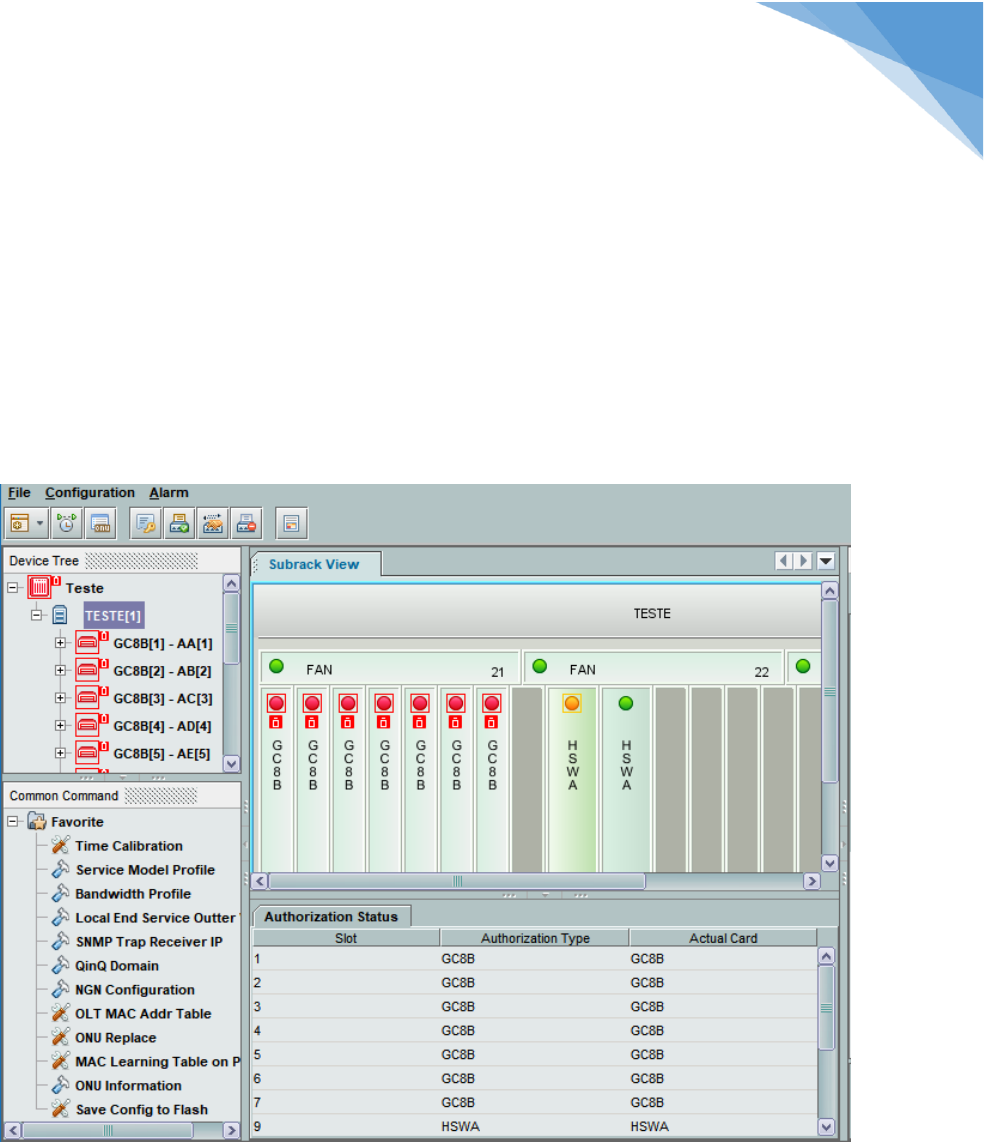The image size is (986, 1142).
Task: Click the key authorization toolbar icon
Action: coord(147,522)
